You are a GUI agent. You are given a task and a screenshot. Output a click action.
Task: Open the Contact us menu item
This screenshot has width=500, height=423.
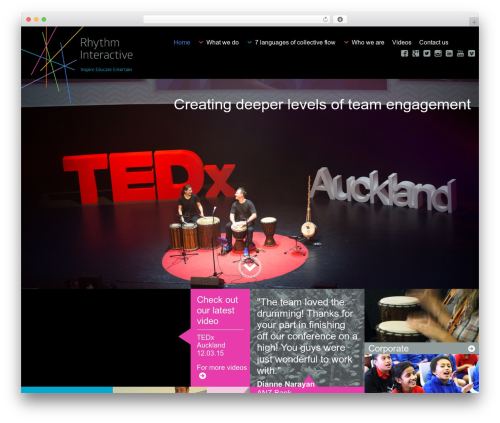(x=433, y=42)
